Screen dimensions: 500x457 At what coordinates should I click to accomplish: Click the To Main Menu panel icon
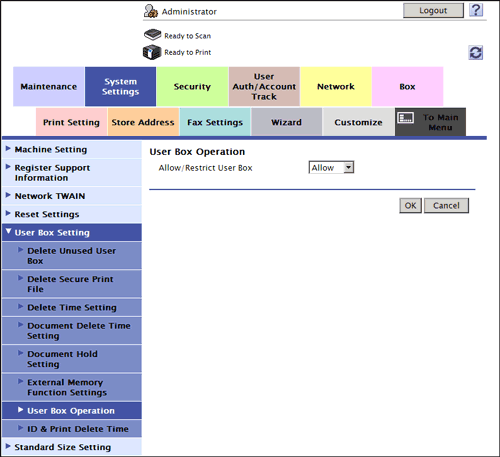click(406, 118)
